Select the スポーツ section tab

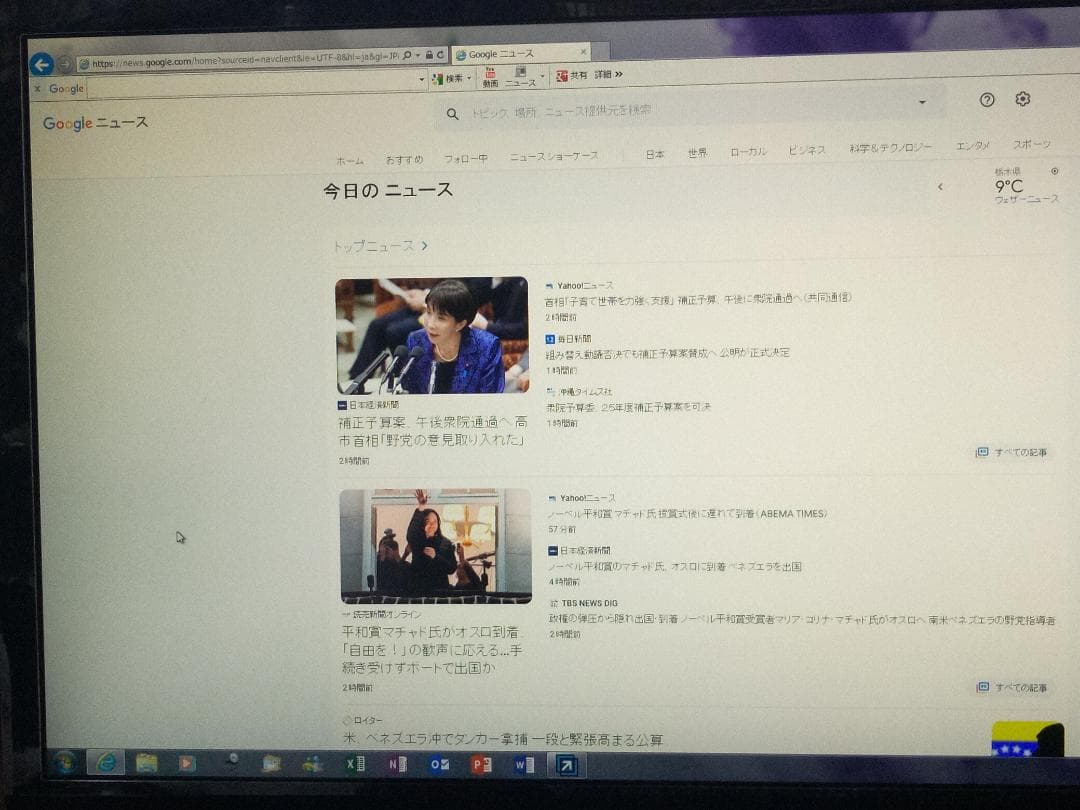(x=1032, y=145)
